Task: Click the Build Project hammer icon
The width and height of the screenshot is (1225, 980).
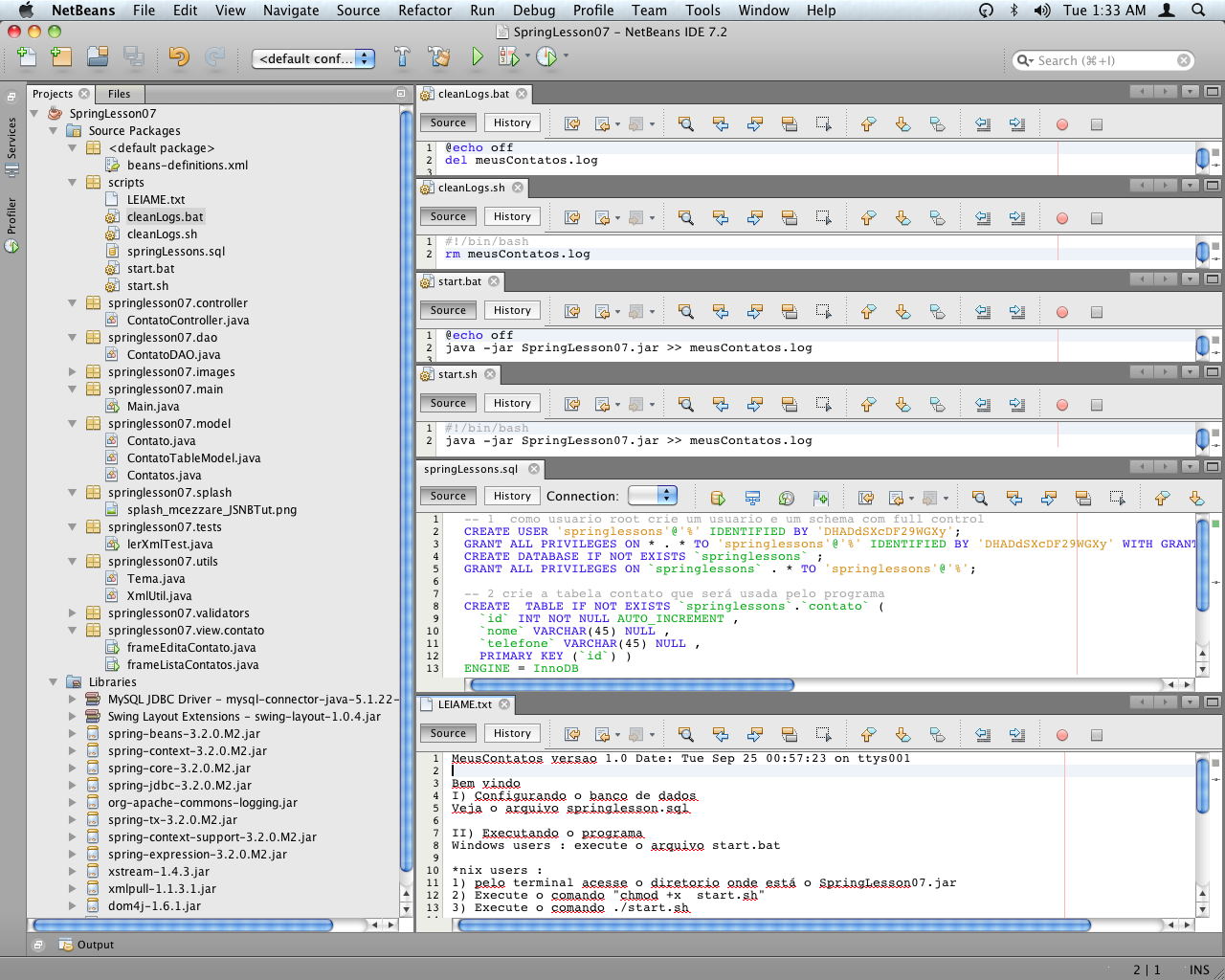Action: pyautogui.click(x=402, y=57)
